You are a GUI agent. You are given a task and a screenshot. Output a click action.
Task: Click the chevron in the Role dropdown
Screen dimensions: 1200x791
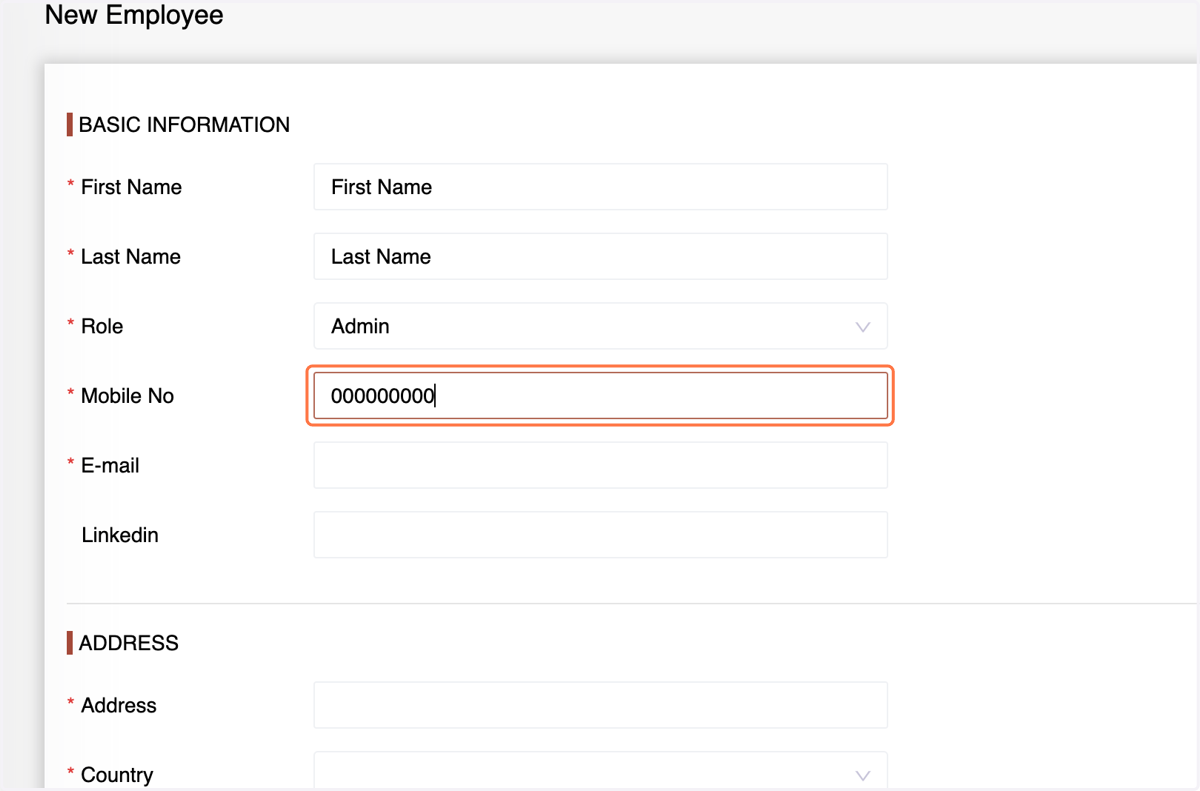[862, 327]
